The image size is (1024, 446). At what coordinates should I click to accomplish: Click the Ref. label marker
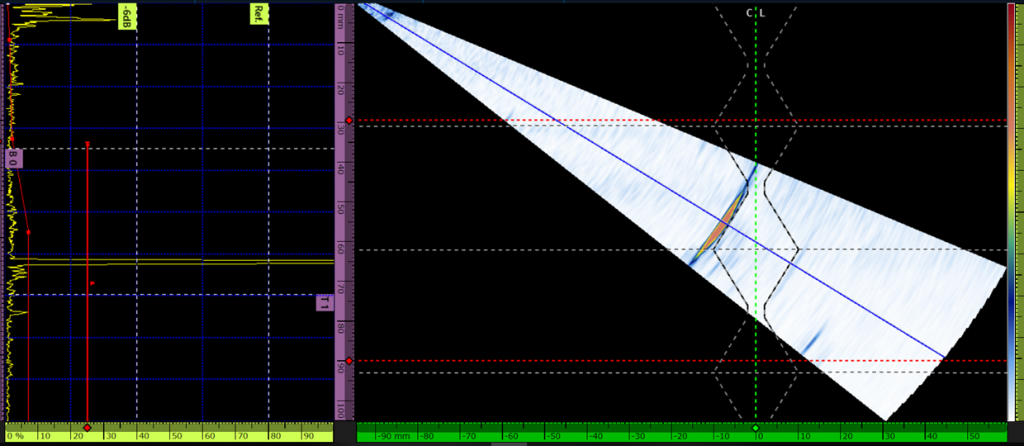click(x=259, y=14)
